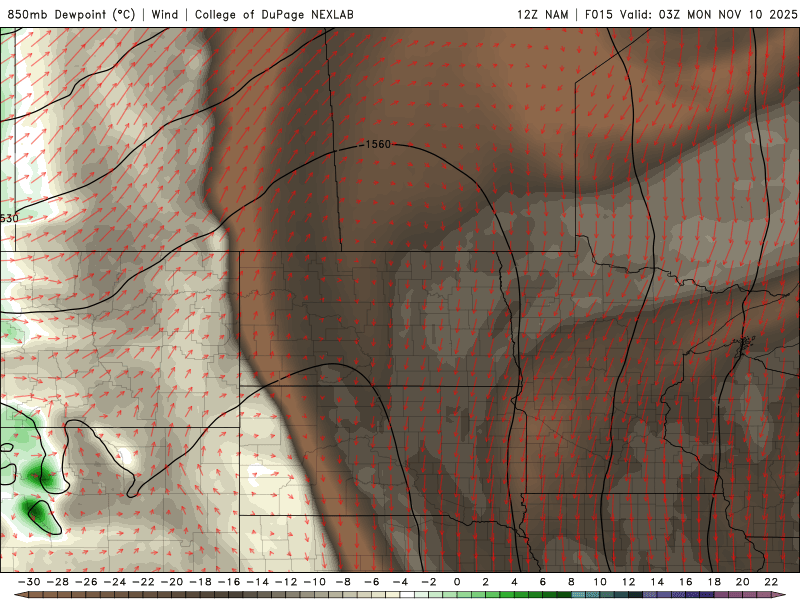This screenshot has height=600, width=800.
Task: Click the "22" legend value
Action: (x=771, y=582)
